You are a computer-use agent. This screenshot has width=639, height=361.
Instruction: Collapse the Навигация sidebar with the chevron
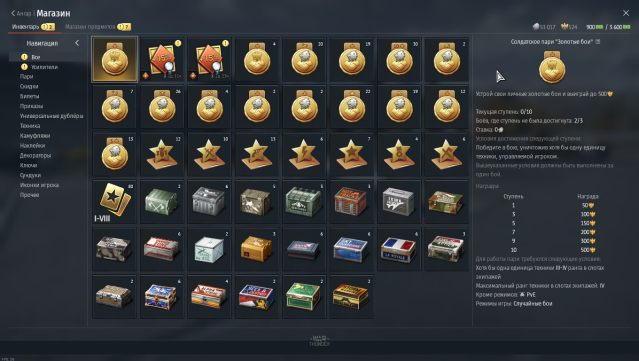click(x=77, y=43)
